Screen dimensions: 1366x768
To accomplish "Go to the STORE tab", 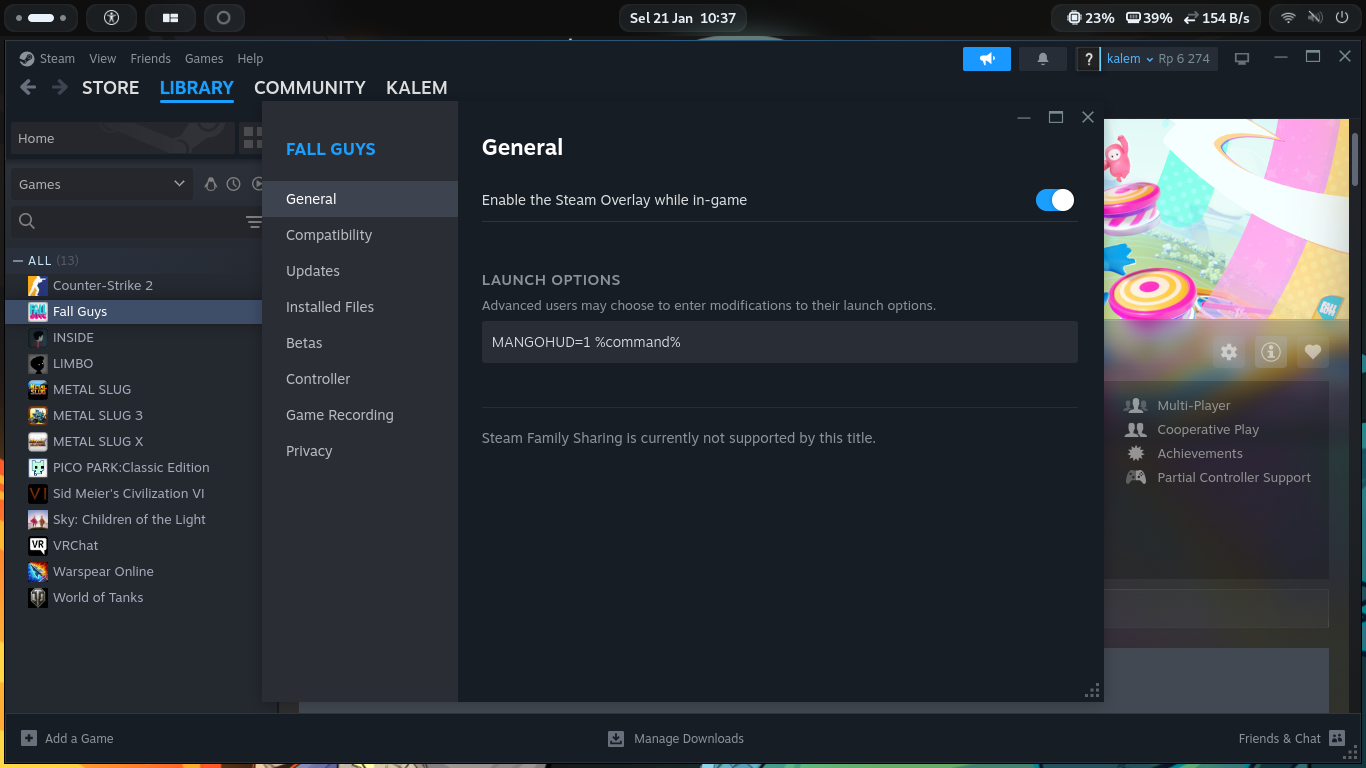I will [110, 88].
